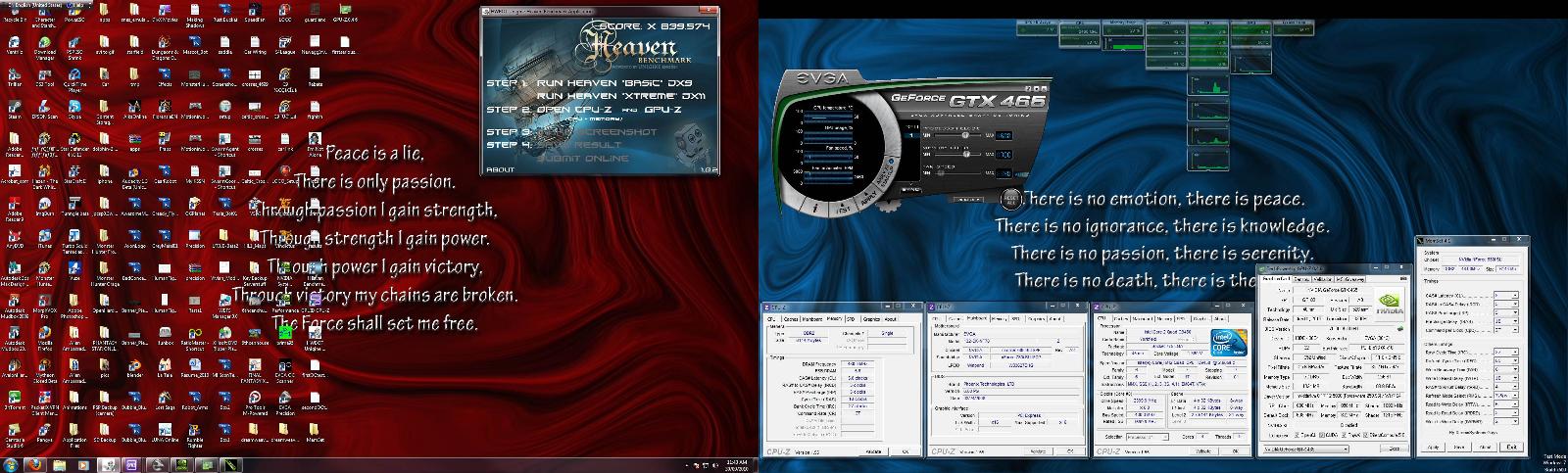Open Command per Clock (CR) dropdown
Viewport: 1568px width, 473px height.
pos(1506,329)
